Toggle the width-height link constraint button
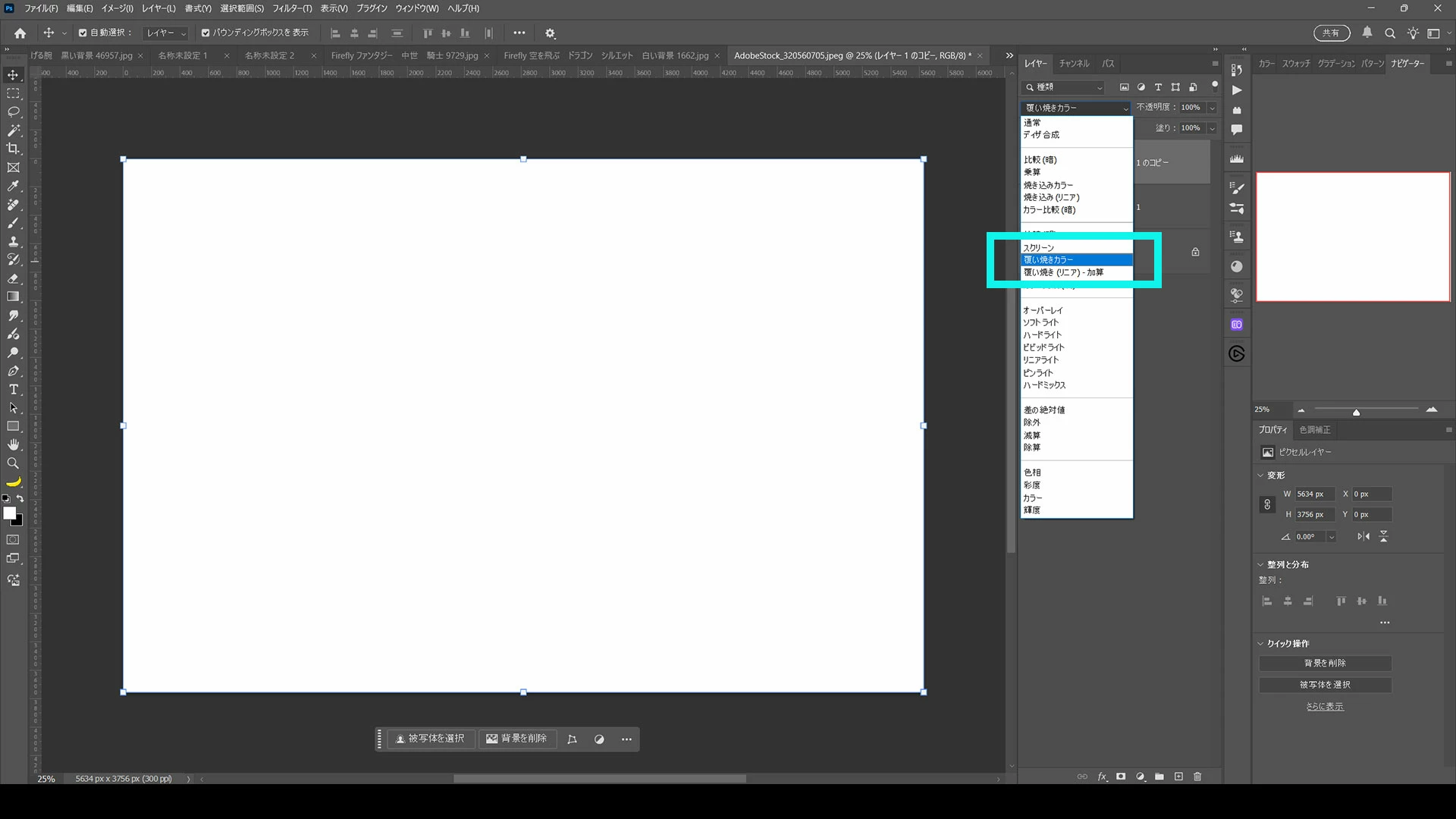The height and width of the screenshot is (819, 1456). 1267,504
